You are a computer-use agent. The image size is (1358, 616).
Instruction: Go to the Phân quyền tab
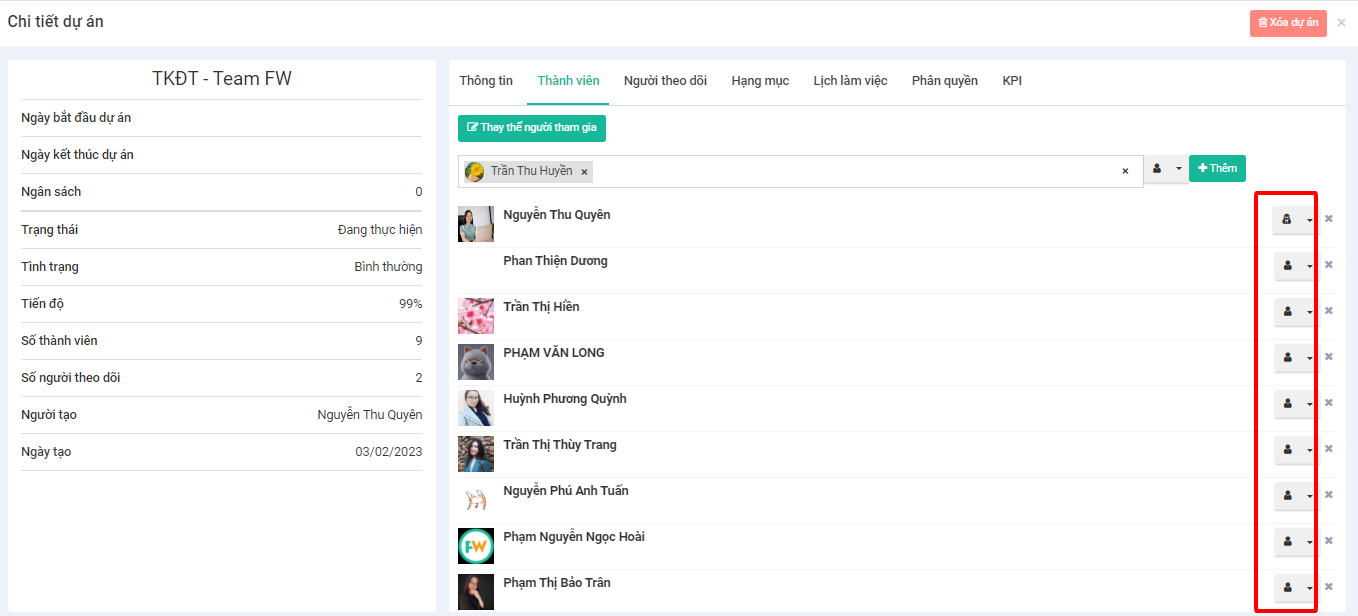(x=944, y=81)
